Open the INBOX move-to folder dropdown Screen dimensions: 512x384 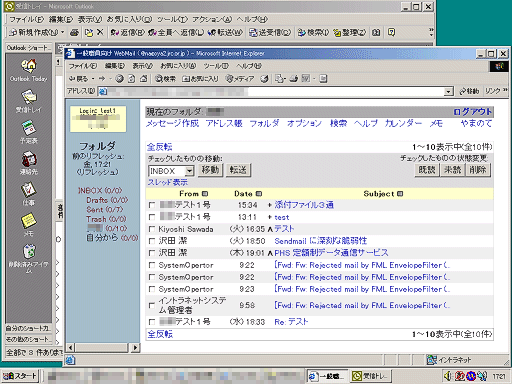(189, 171)
